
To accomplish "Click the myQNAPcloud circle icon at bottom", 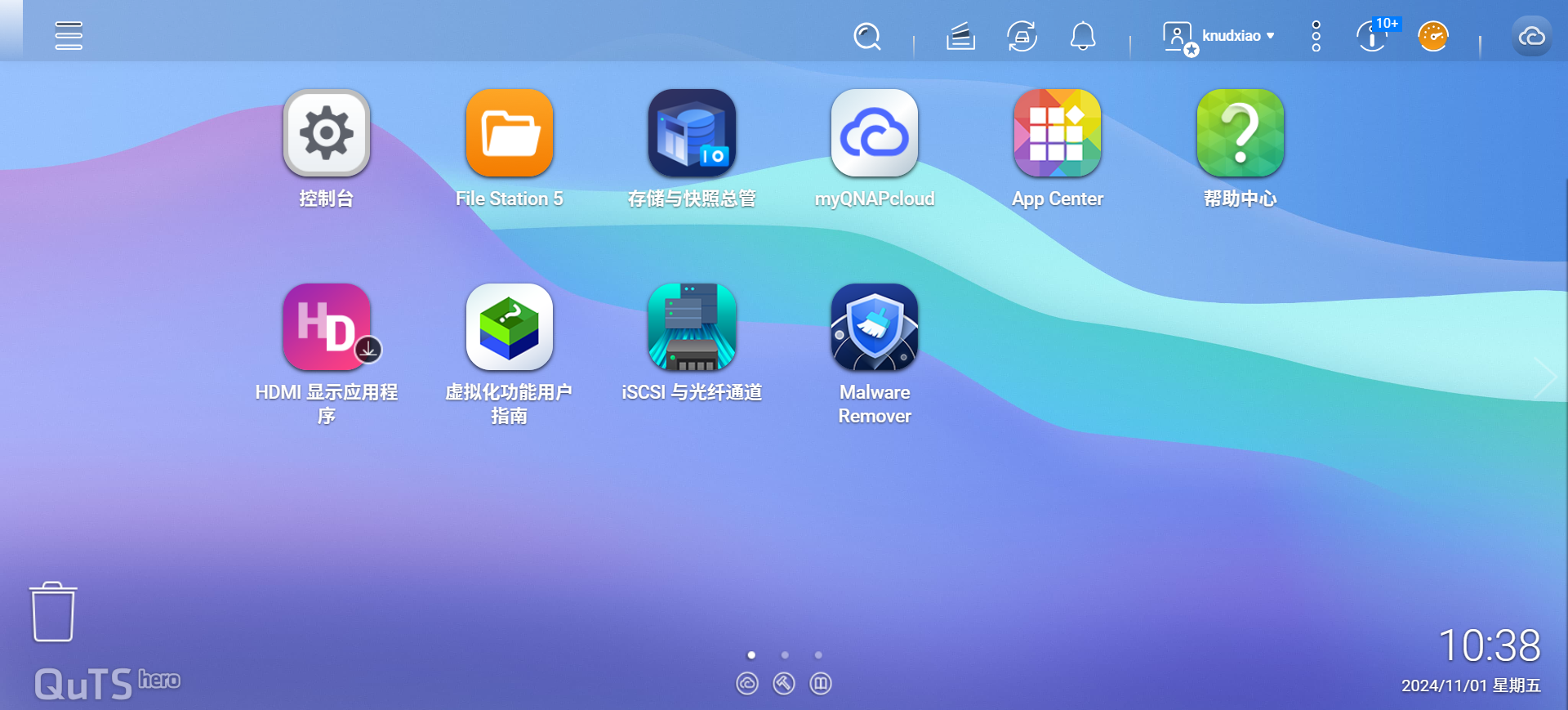I will [x=747, y=683].
